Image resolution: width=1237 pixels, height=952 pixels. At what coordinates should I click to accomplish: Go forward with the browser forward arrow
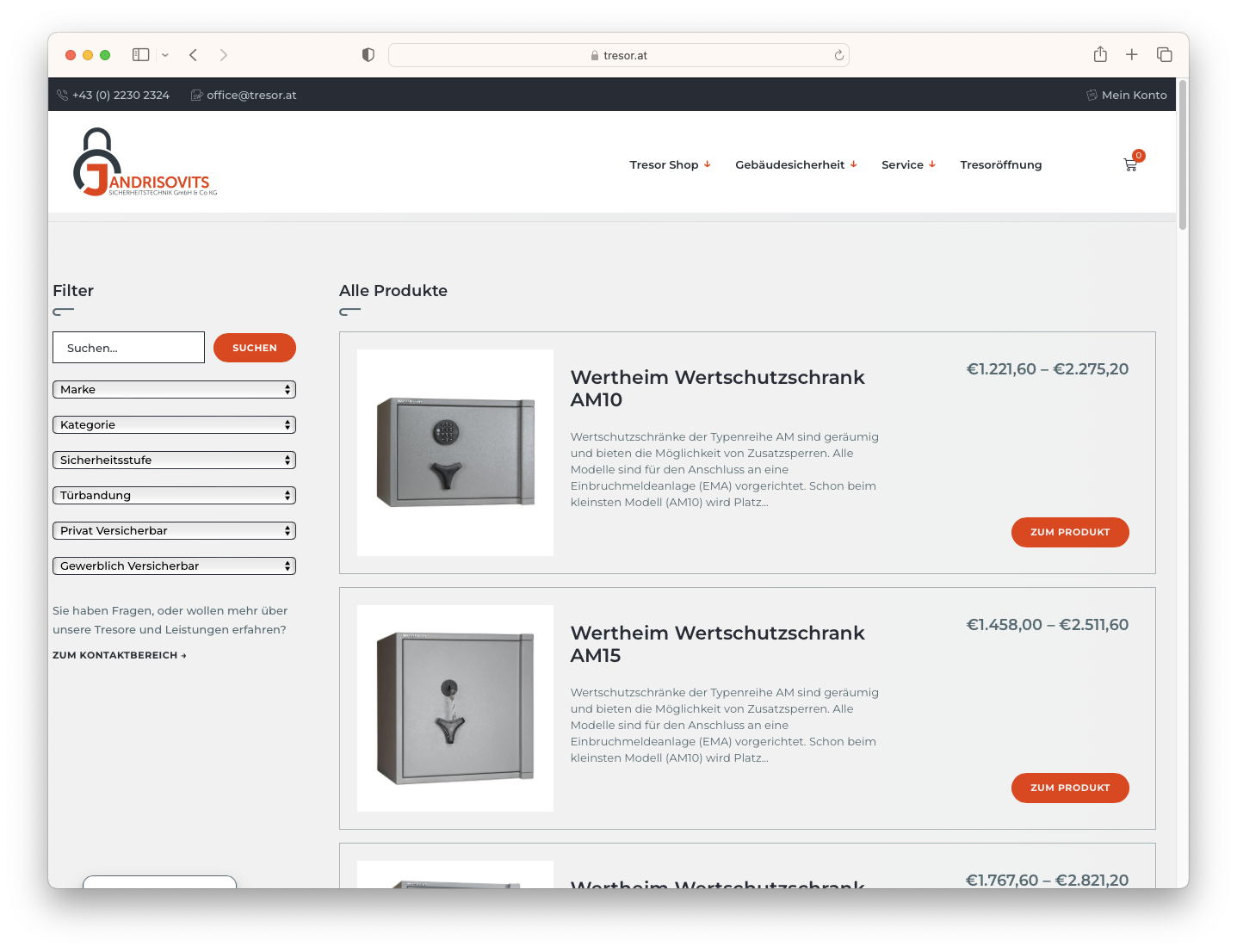[224, 55]
